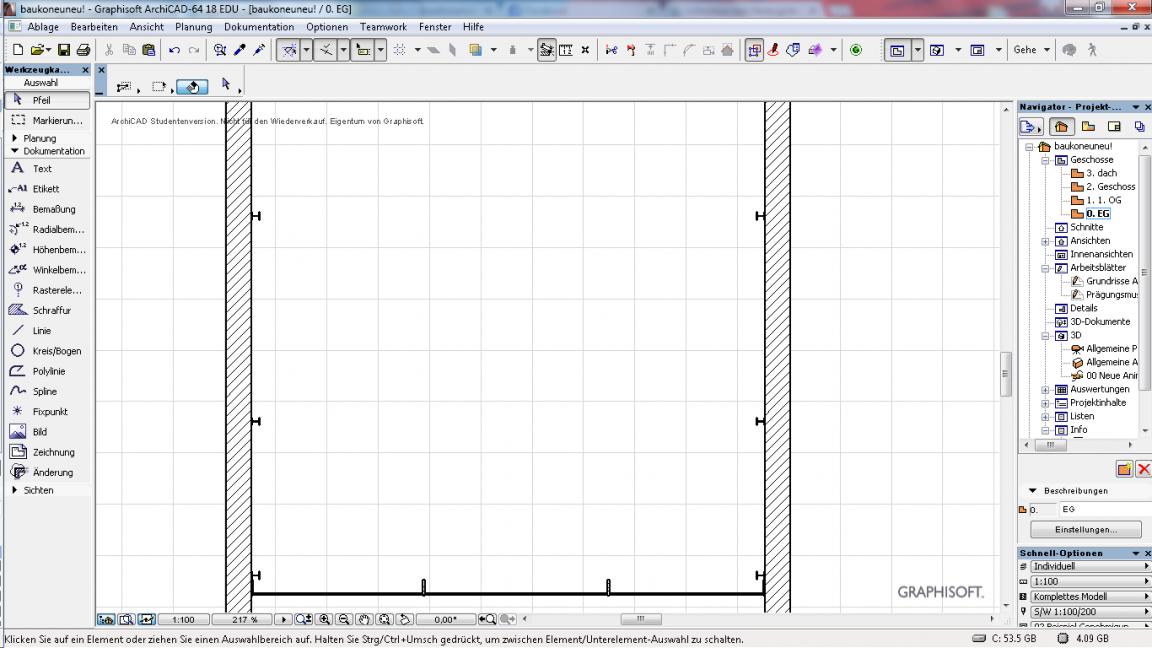Viewport: 1152px width, 648px height.
Task: Click the 1:100 scale button below canvas
Action: tap(183, 619)
